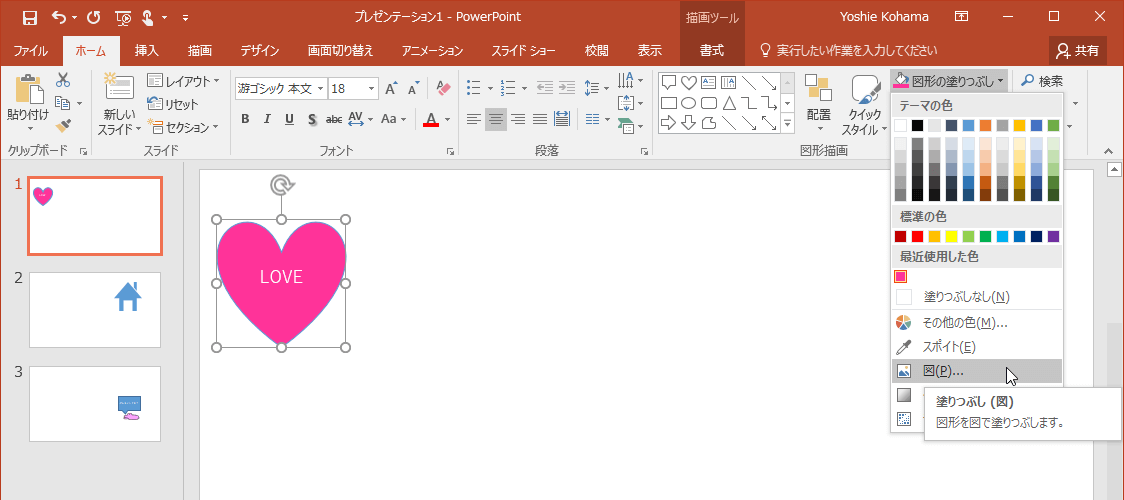Viewport: 1124px width, 500px height.
Task: Toggle Underline formatting
Action: point(290,119)
